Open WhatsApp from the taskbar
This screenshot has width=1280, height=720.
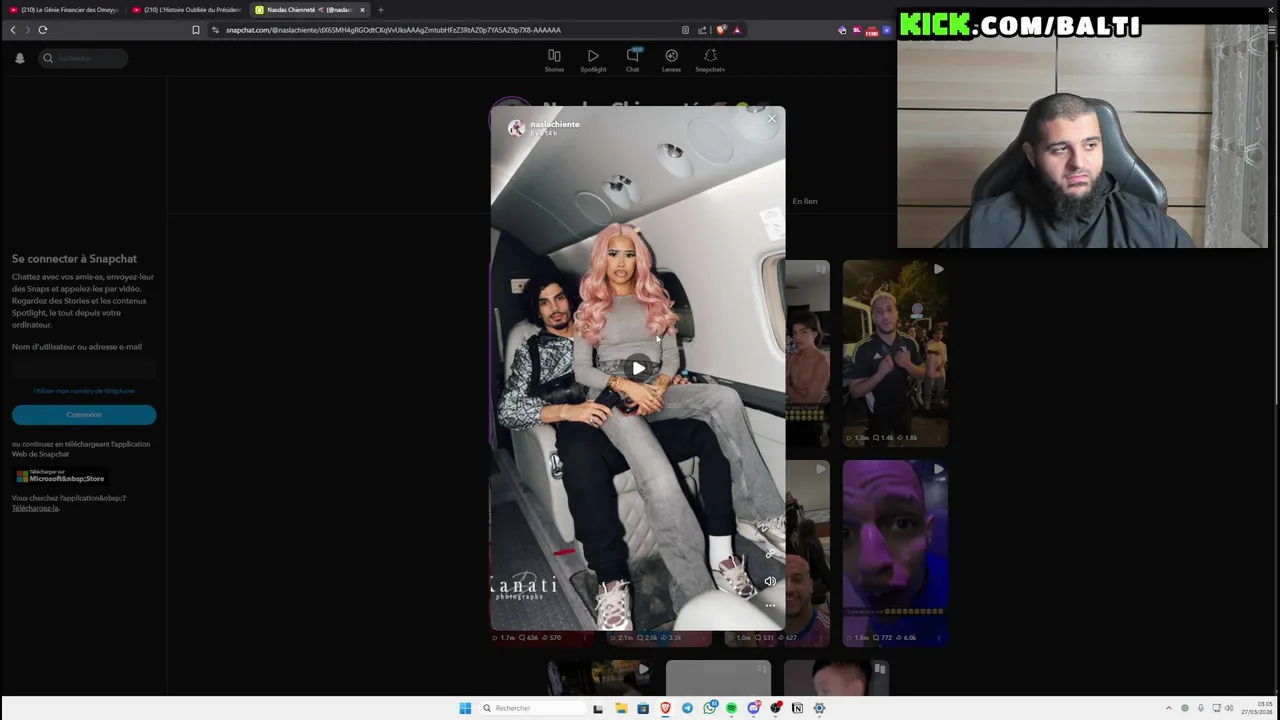[709, 708]
